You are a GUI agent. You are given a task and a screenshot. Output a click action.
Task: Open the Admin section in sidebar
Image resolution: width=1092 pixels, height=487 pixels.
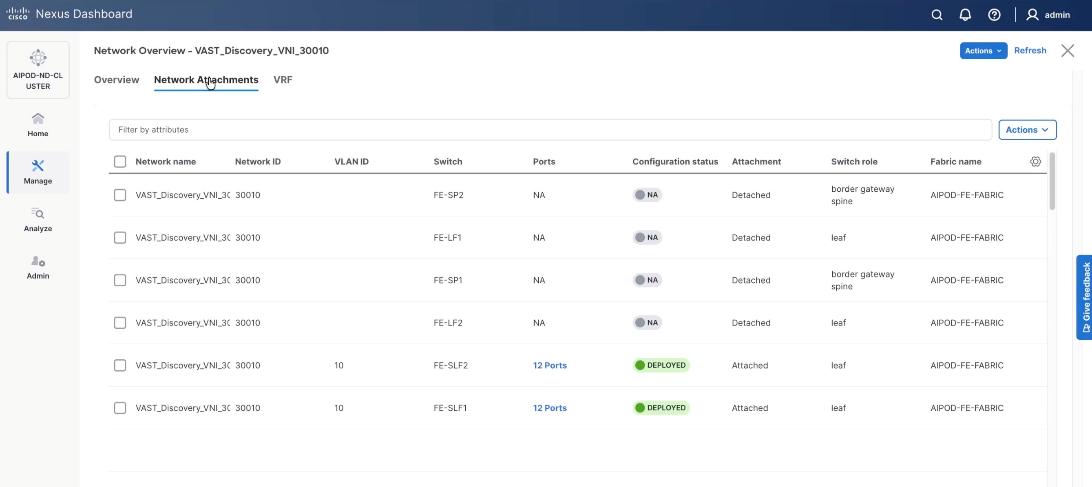[x=38, y=268]
